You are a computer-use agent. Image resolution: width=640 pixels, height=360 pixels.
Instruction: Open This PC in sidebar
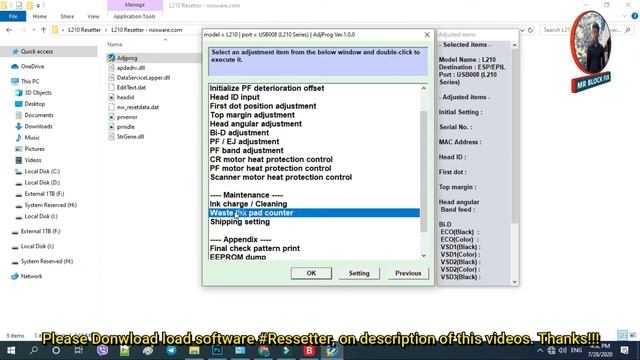click(30, 81)
